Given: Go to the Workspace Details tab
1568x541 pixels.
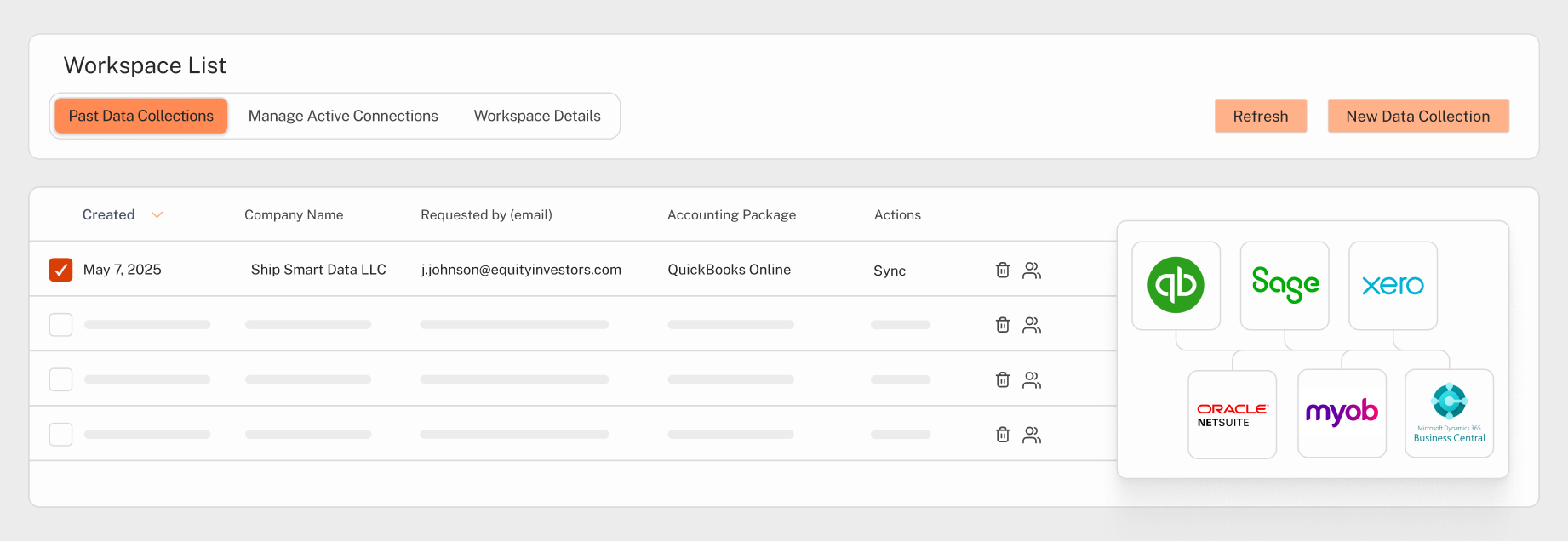Looking at the screenshot, I should coord(537,116).
